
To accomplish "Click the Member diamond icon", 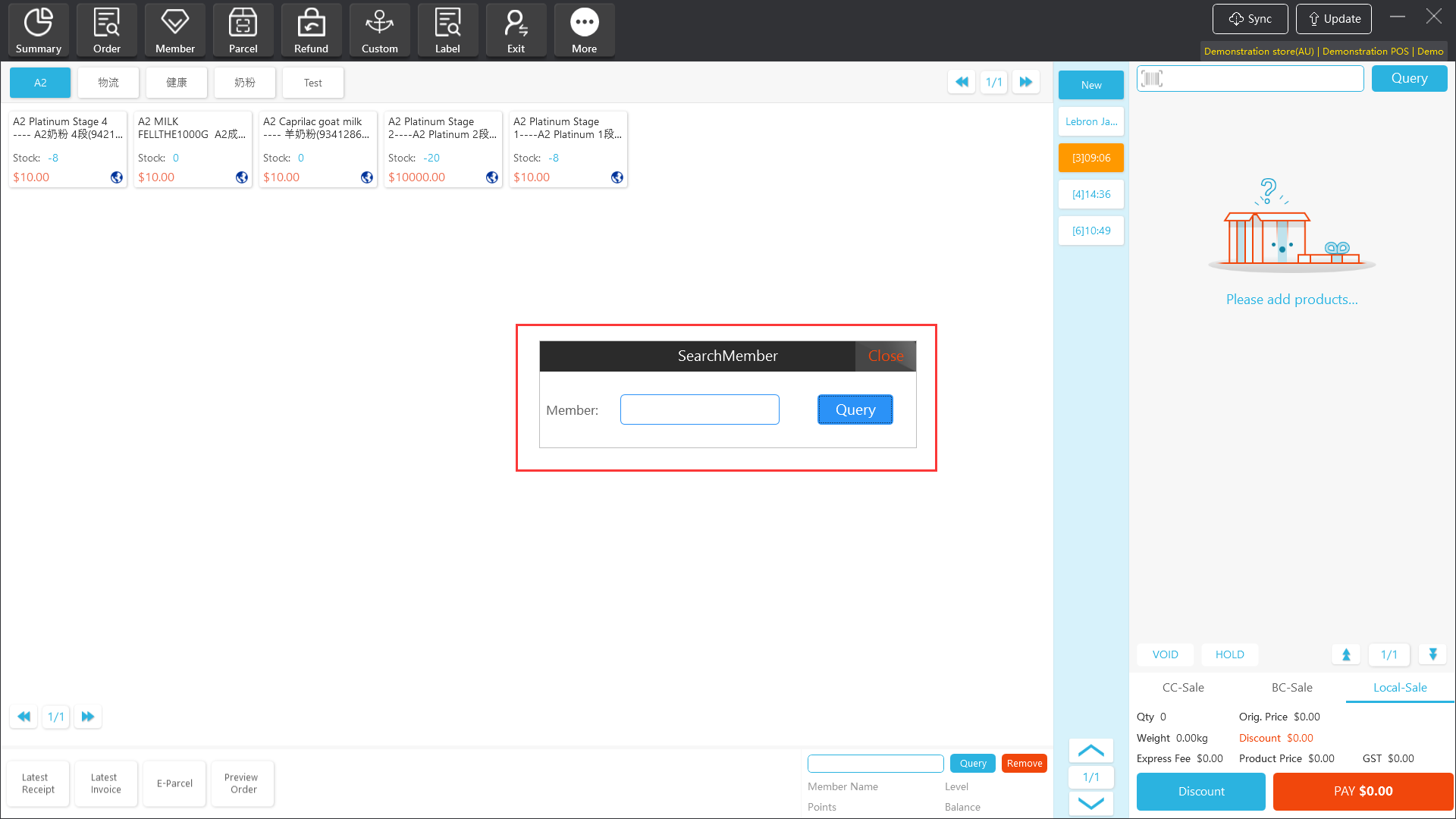I will pyautogui.click(x=174, y=30).
